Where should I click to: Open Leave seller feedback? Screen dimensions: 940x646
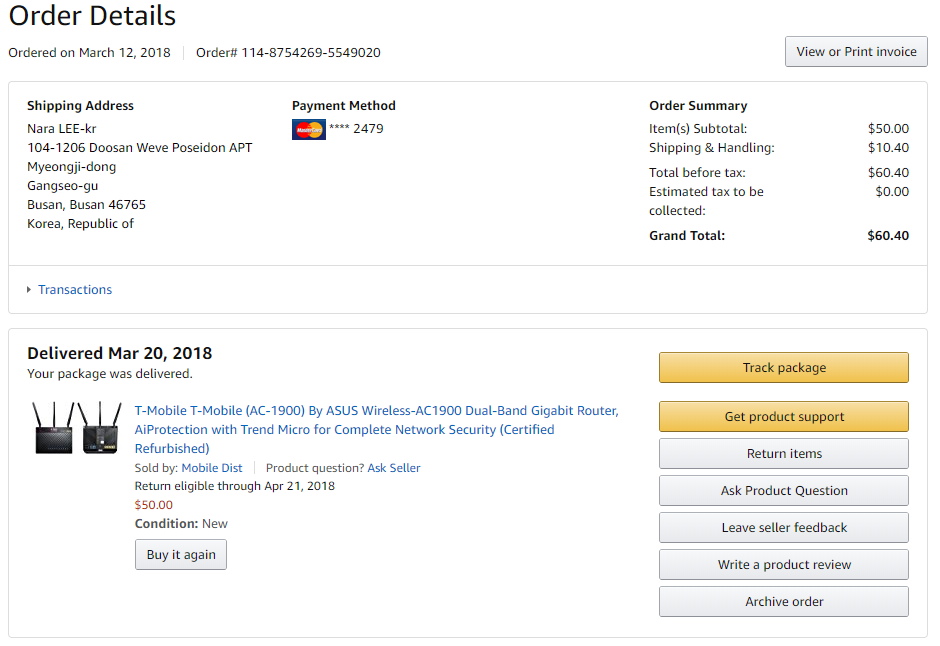[x=784, y=528]
